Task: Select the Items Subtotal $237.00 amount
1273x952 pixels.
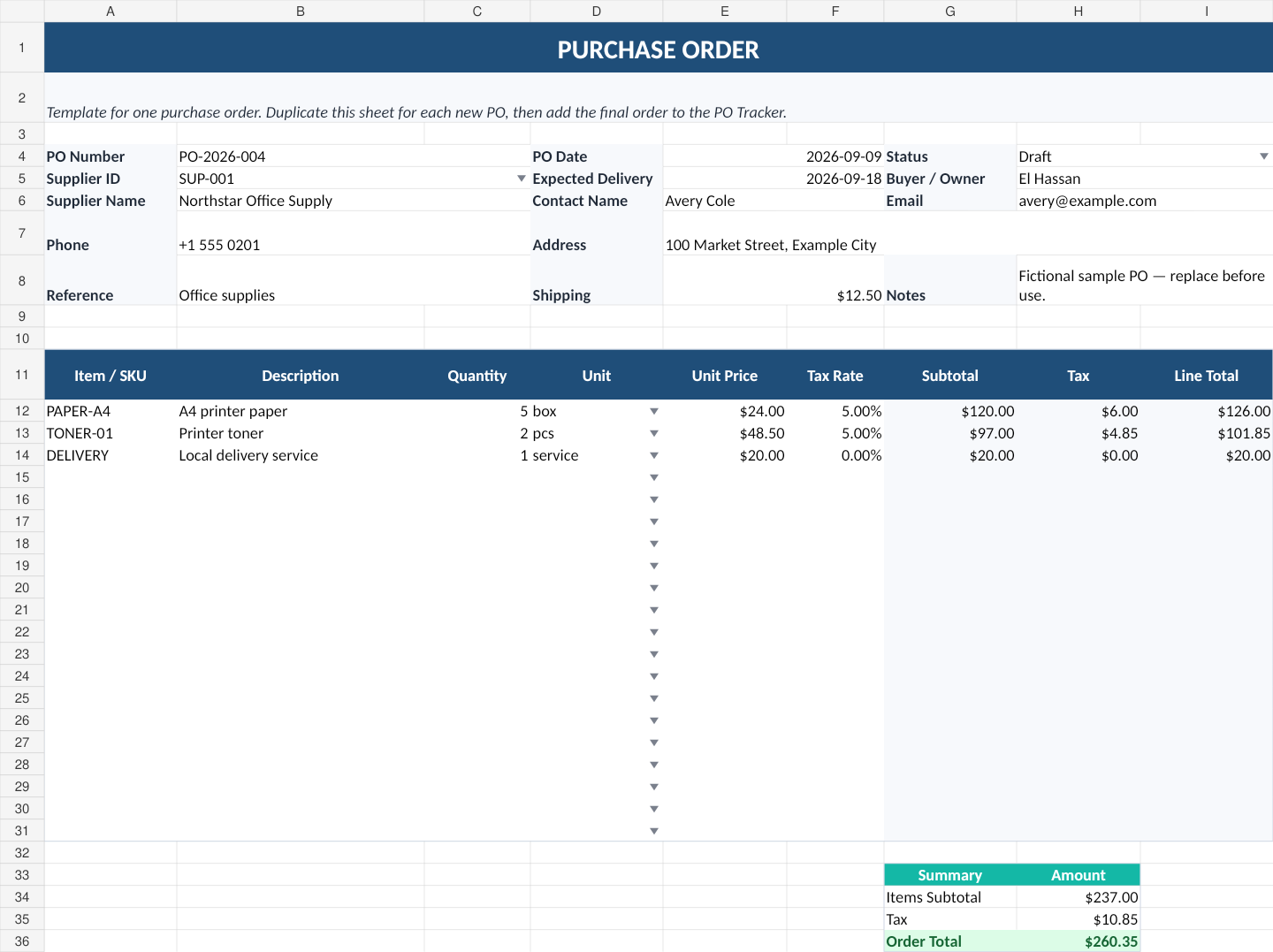Action: (1079, 897)
